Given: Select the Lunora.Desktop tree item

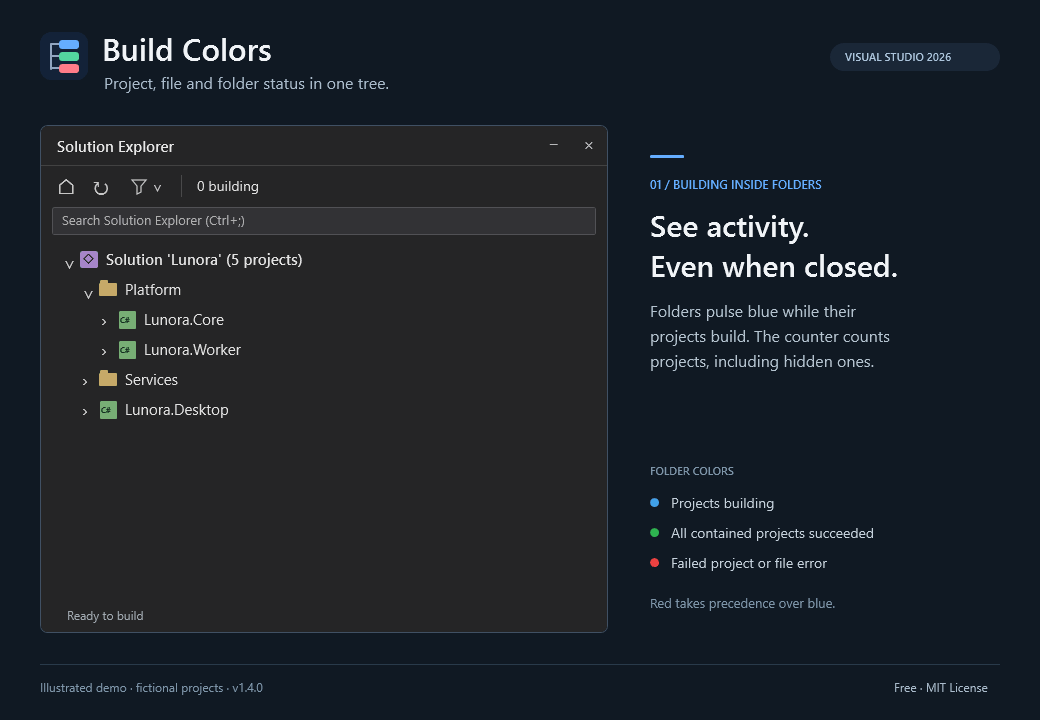Looking at the screenshot, I should pos(176,410).
